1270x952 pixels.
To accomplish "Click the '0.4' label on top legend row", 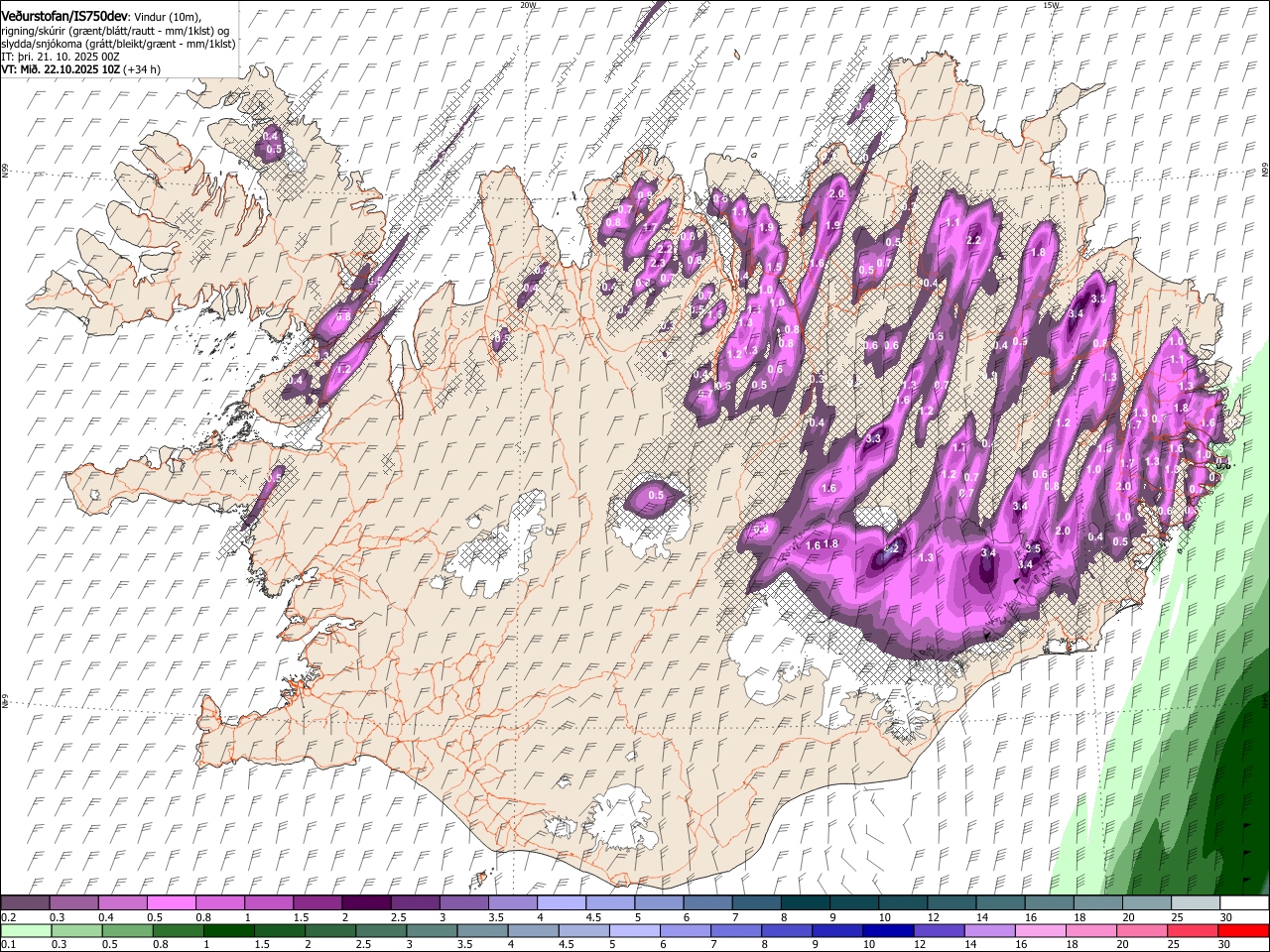I will click(x=105, y=917).
